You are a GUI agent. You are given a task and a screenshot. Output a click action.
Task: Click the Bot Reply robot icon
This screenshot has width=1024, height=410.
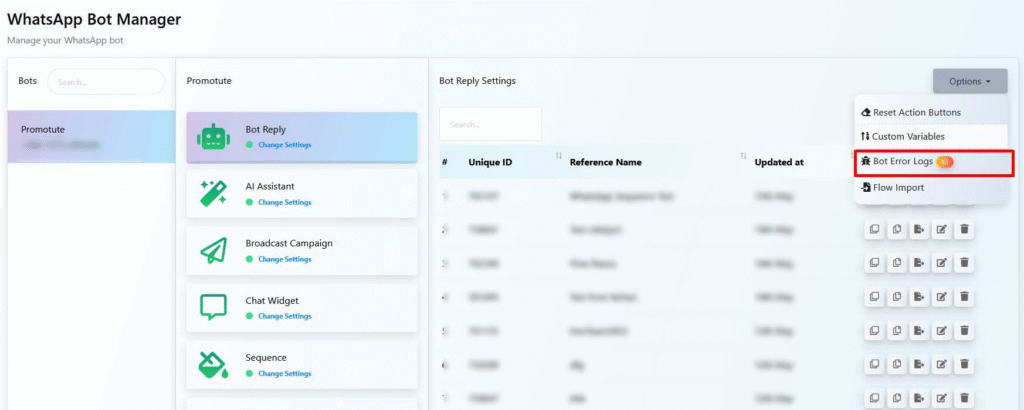(213, 137)
